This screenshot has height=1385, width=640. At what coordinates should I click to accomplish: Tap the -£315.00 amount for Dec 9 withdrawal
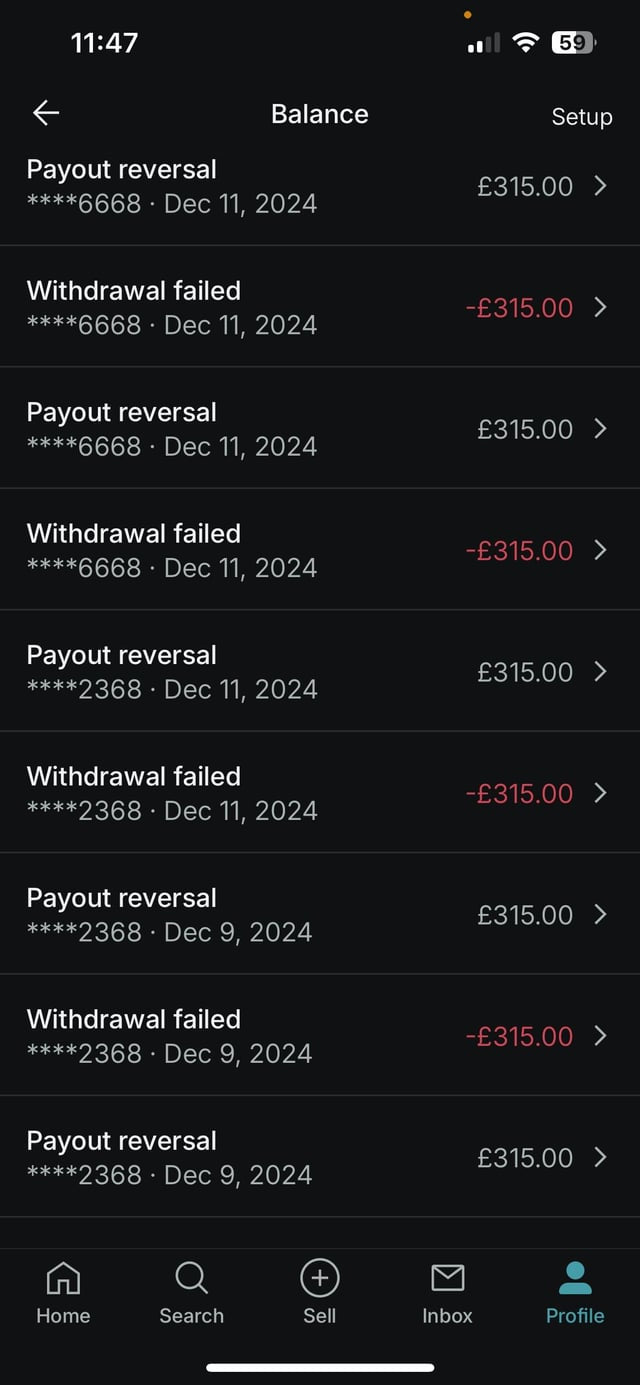[x=519, y=1036]
